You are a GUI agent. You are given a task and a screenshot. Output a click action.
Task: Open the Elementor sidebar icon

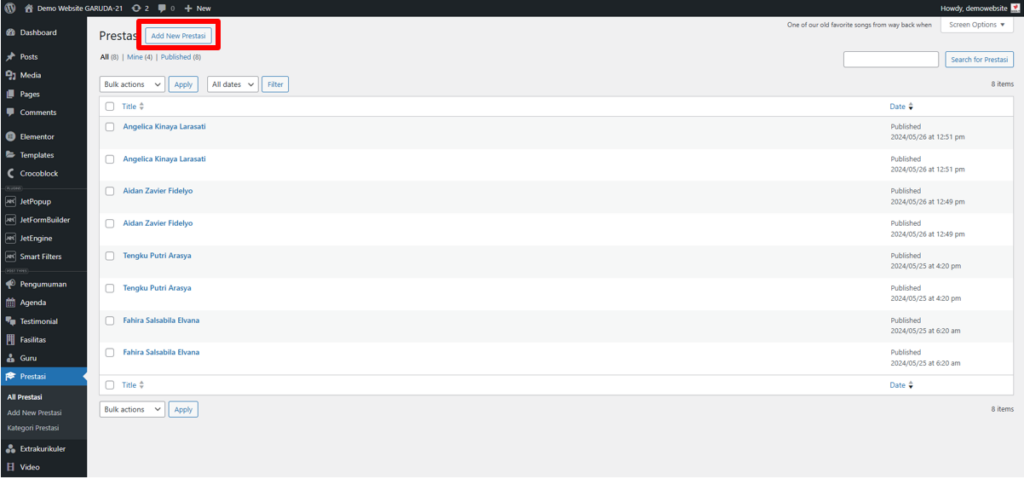click(x=10, y=137)
